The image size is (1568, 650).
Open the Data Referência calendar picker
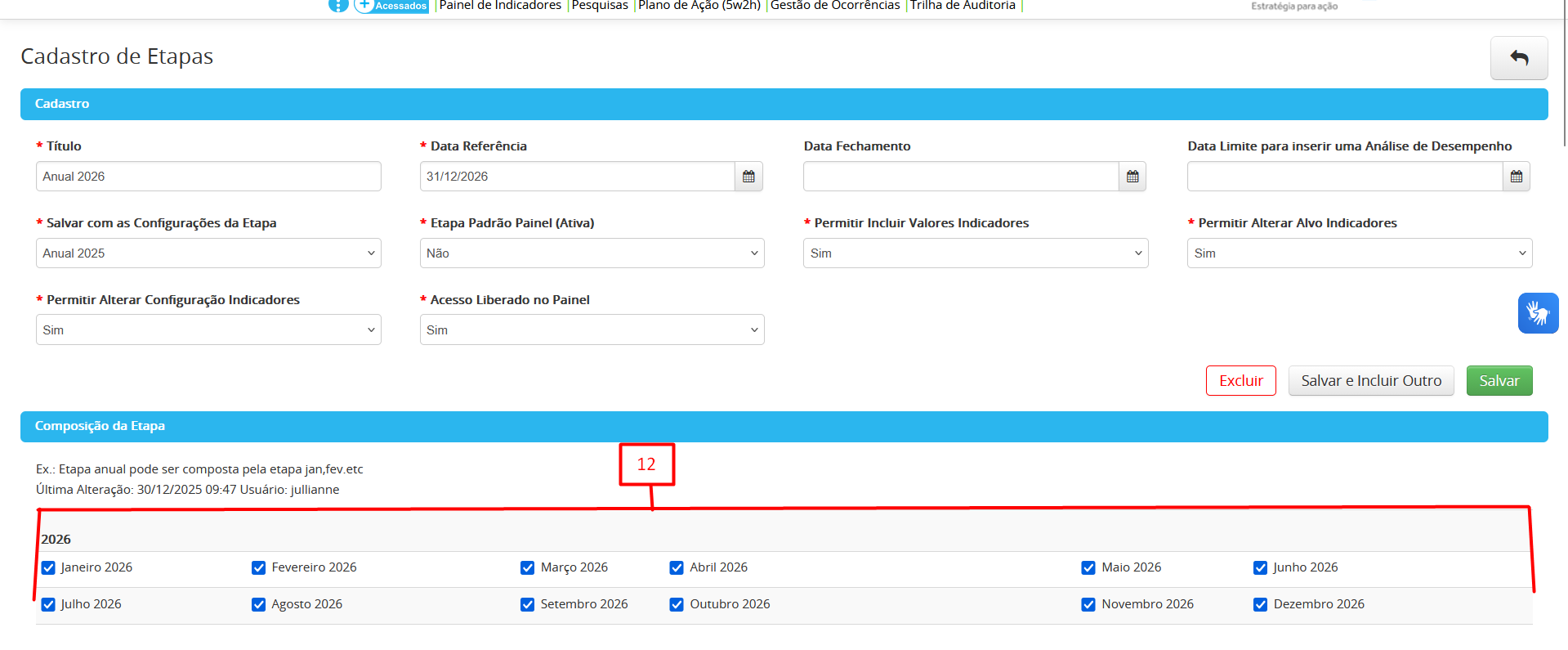748,177
